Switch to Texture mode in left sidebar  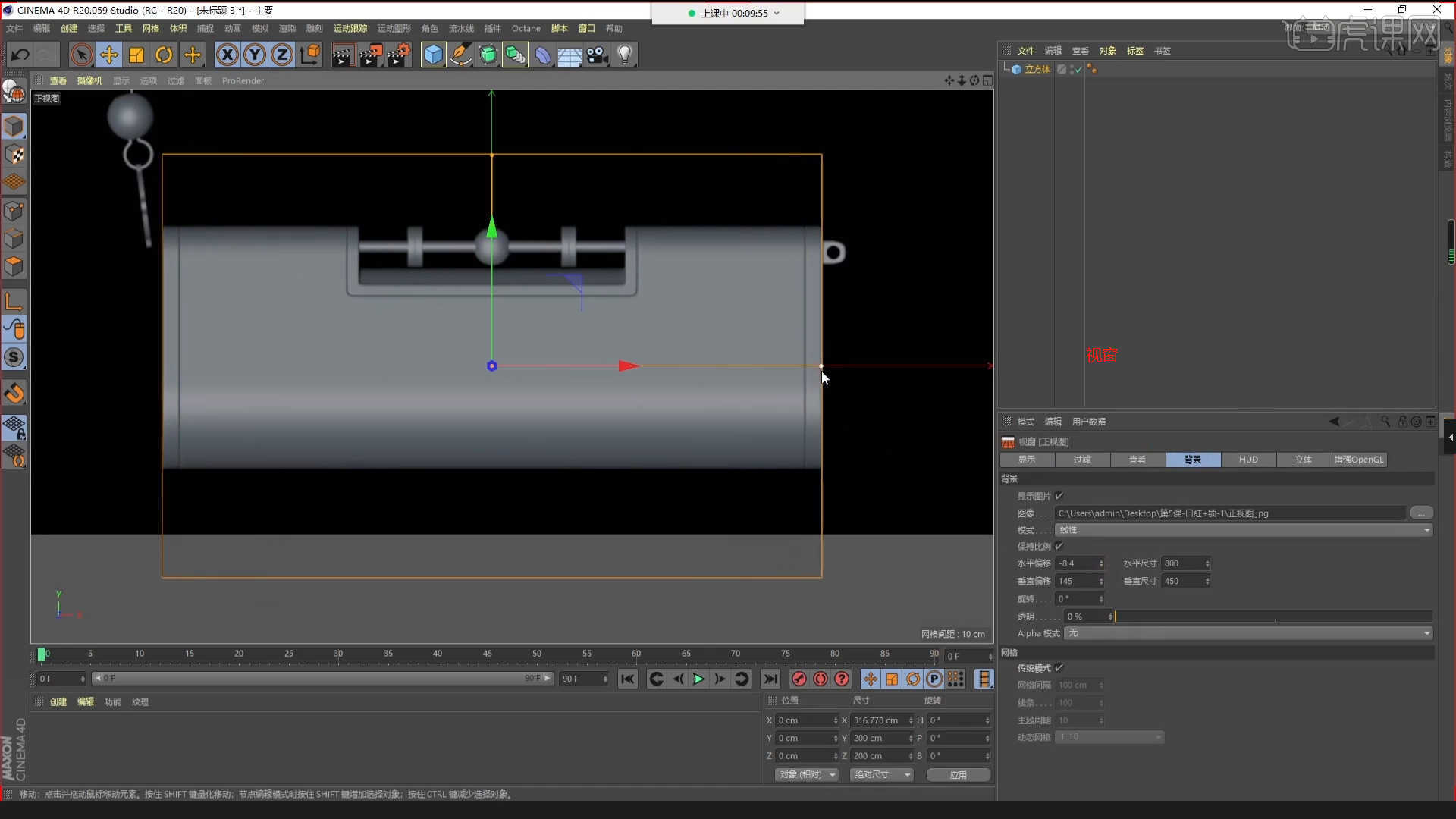click(14, 155)
